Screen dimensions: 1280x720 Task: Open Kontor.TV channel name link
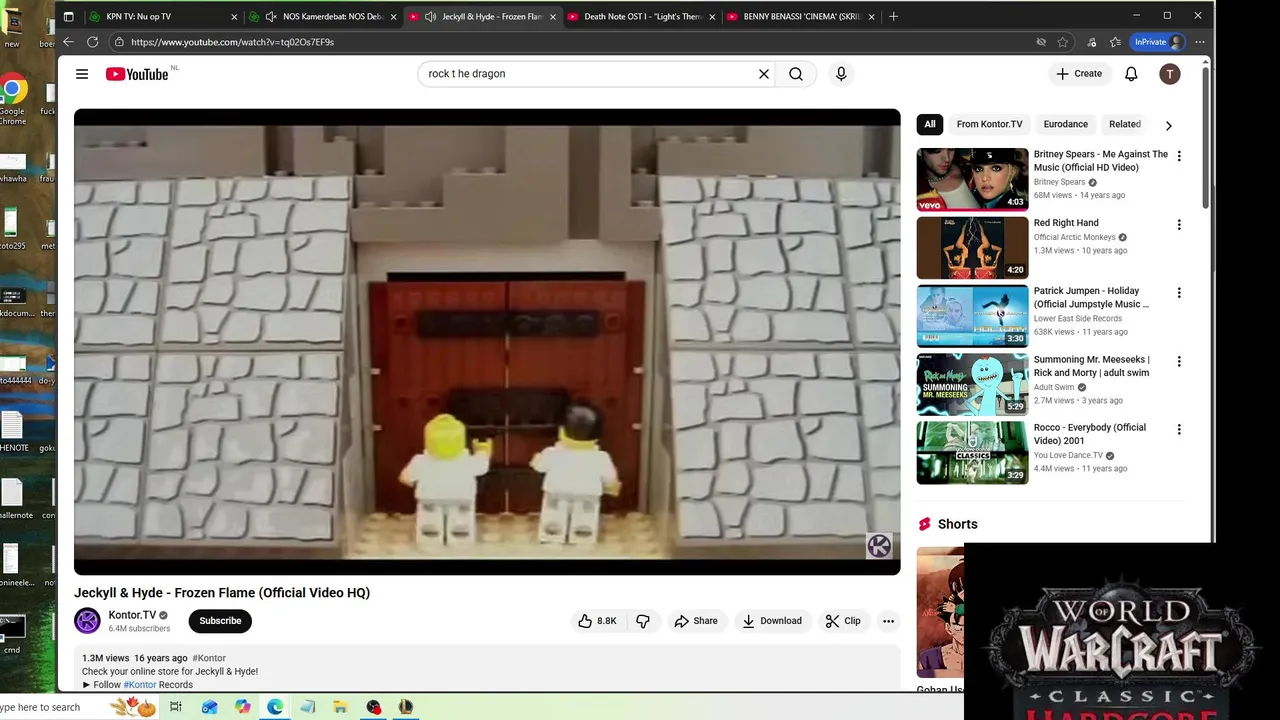coord(132,615)
